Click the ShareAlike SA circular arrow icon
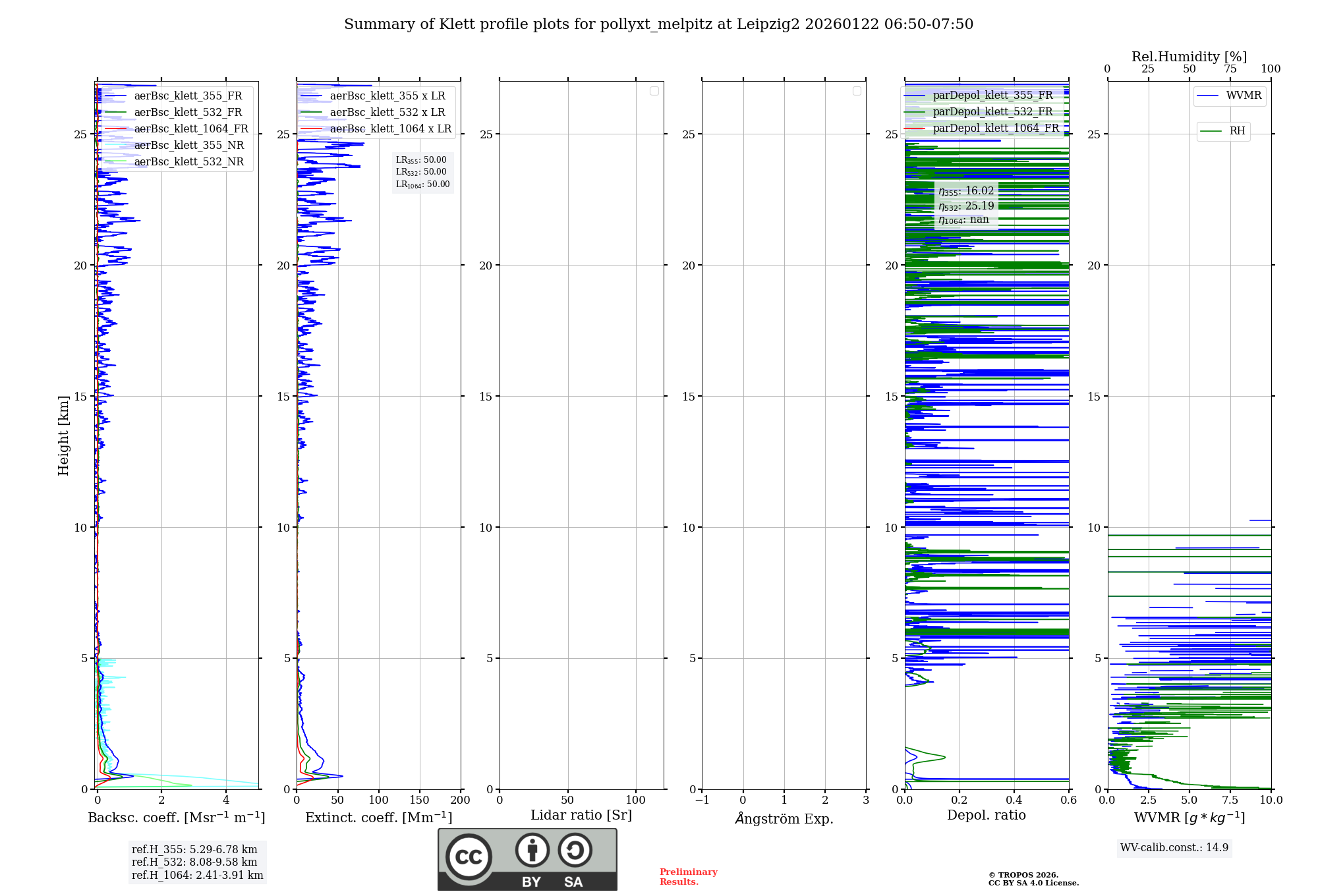1318x896 pixels. (x=575, y=850)
